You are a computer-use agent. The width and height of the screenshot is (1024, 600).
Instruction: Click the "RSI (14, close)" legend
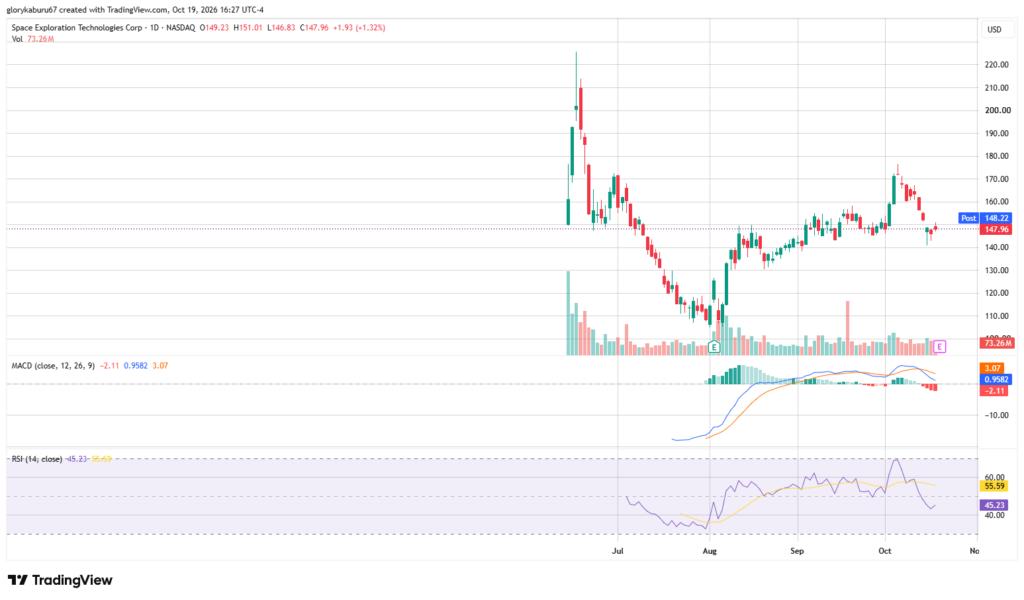(x=37, y=459)
